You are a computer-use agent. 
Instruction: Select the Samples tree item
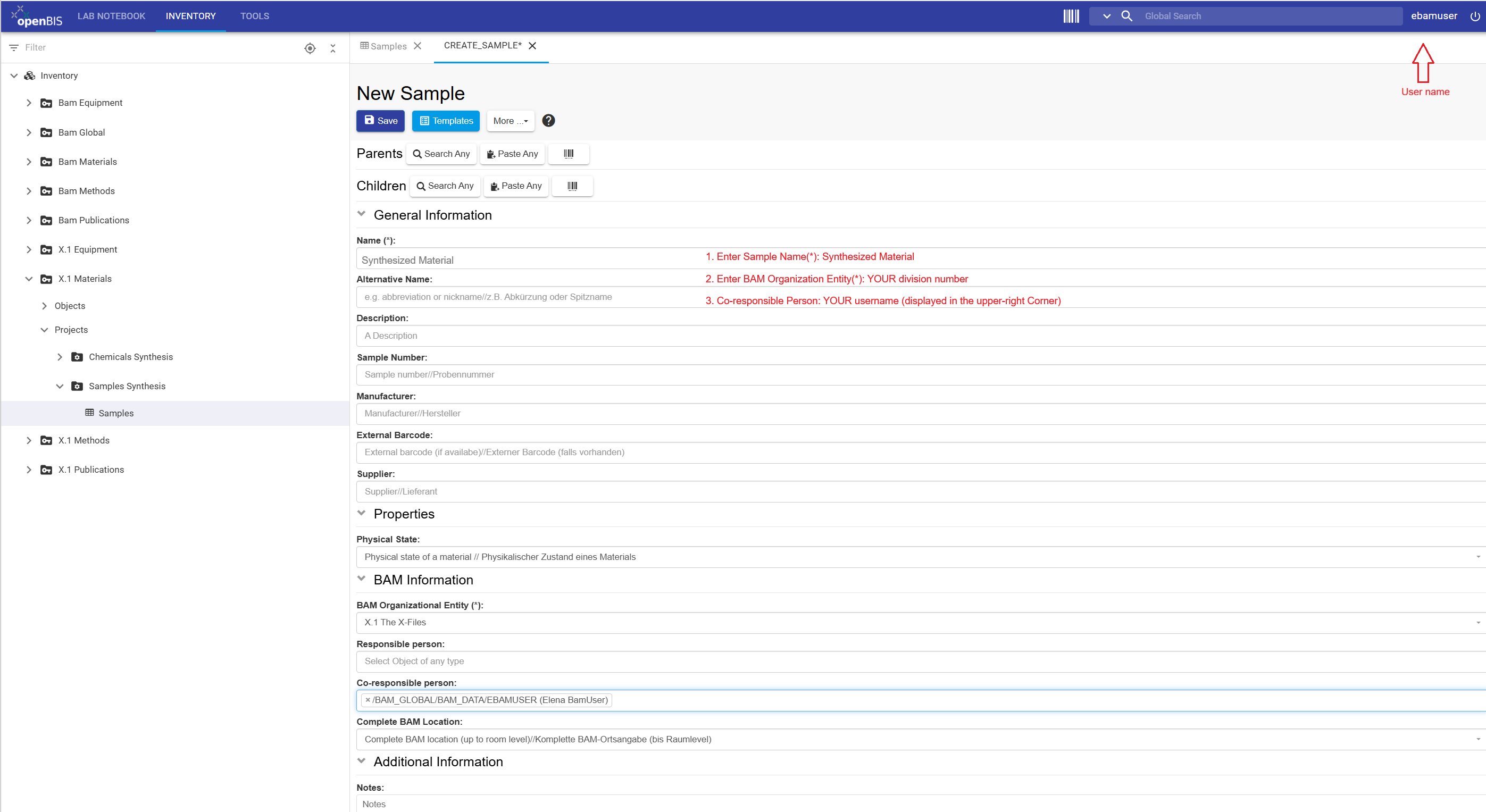(x=176, y=413)
